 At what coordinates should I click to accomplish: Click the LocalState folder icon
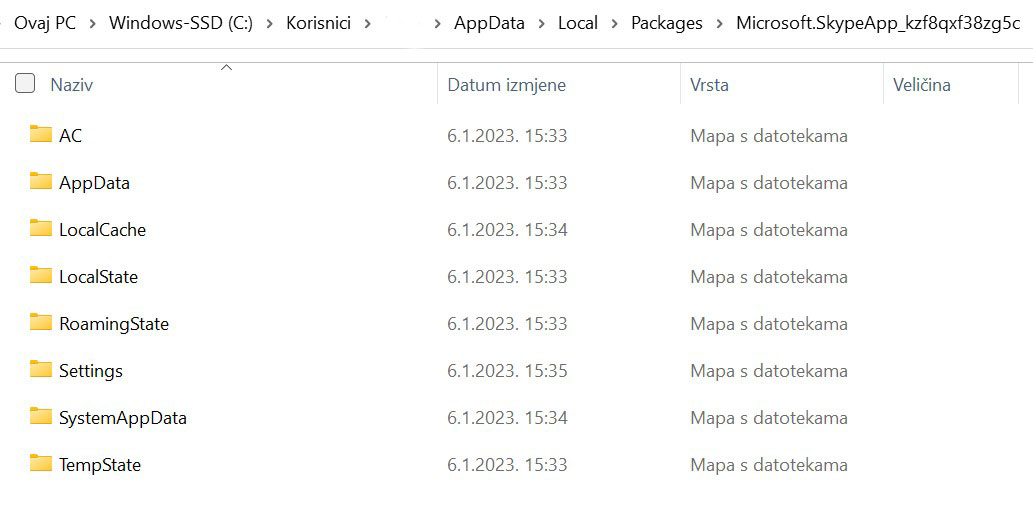click(40, 276)
